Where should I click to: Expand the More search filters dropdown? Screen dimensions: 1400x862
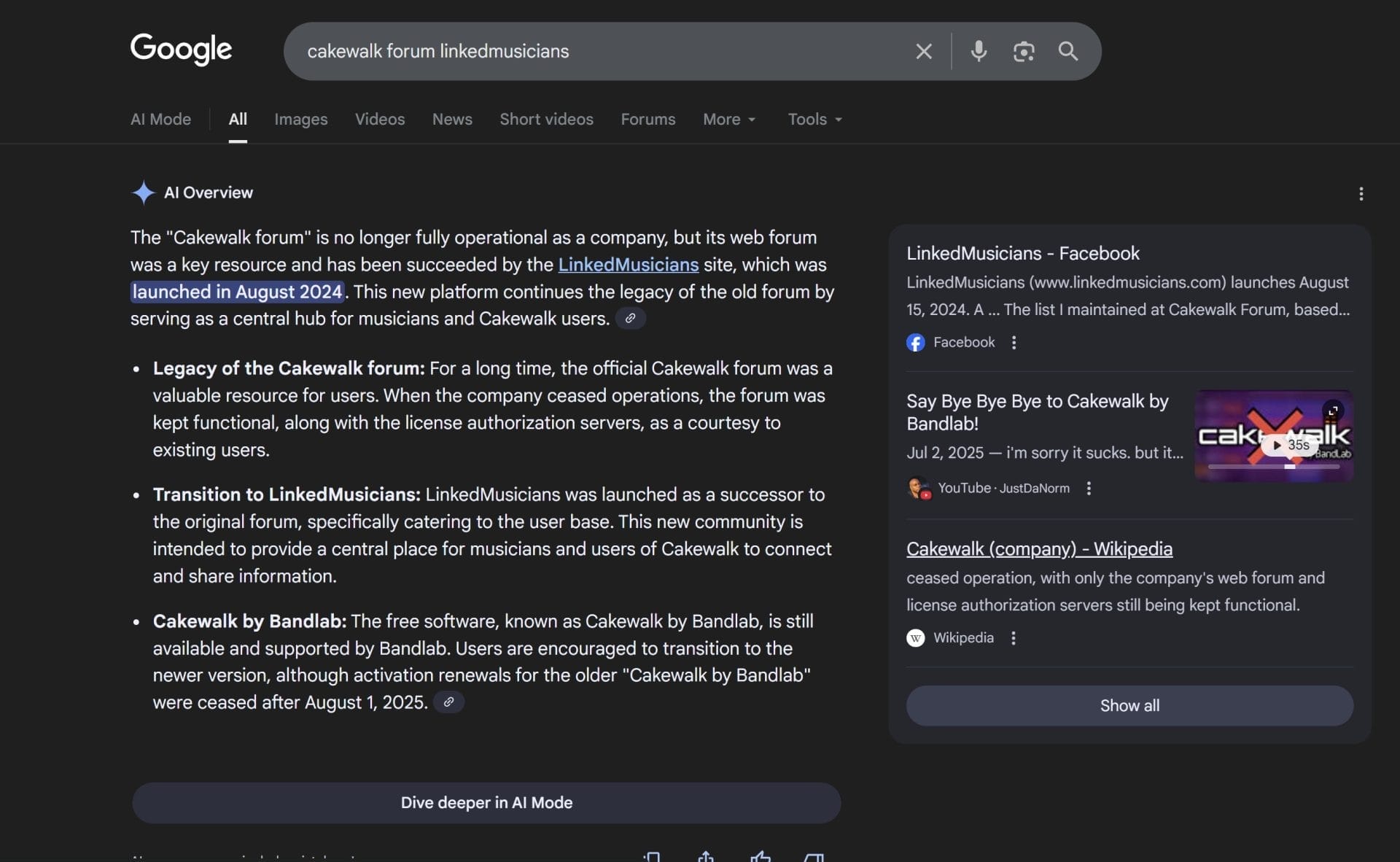(728, 119)
